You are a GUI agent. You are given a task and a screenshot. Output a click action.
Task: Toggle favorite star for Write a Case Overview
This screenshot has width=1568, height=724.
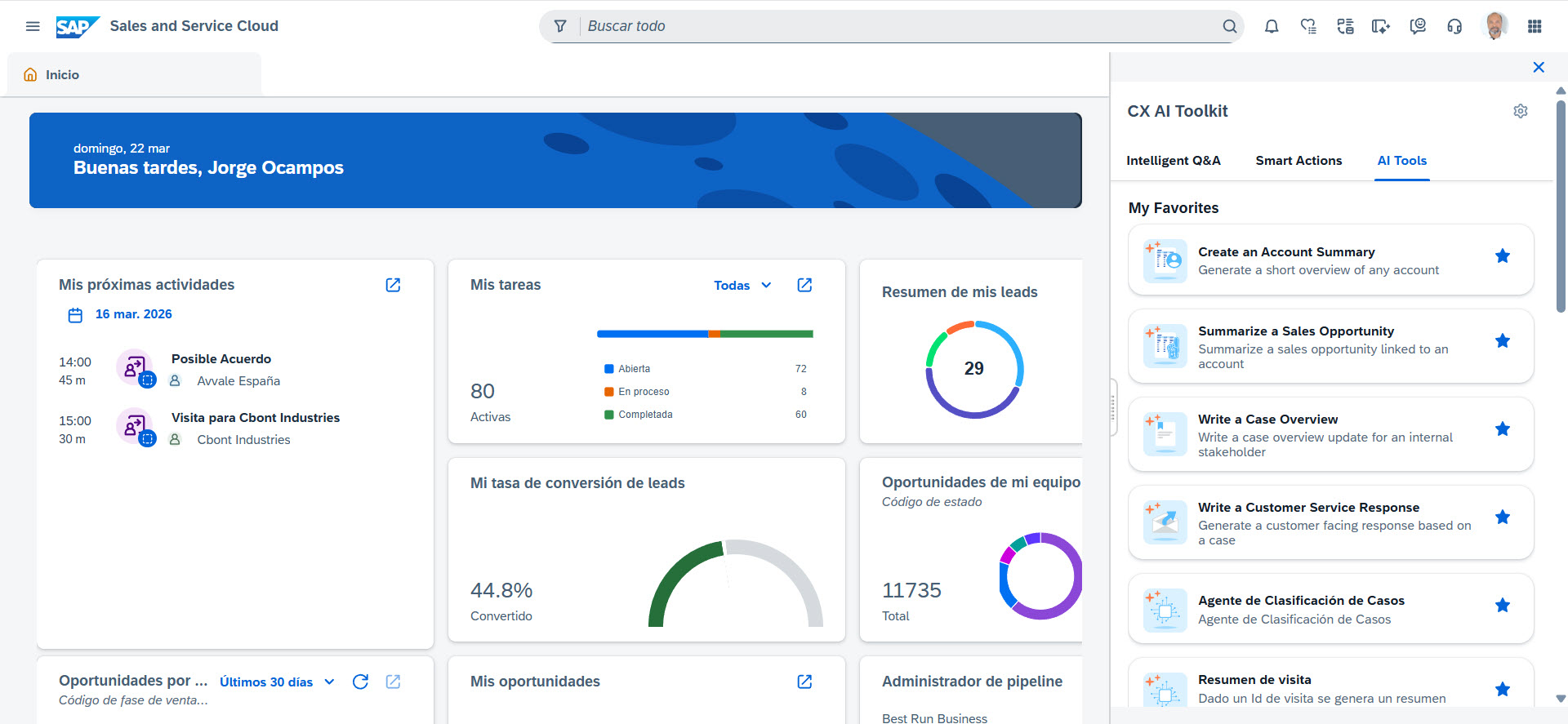pos(1502,429)
